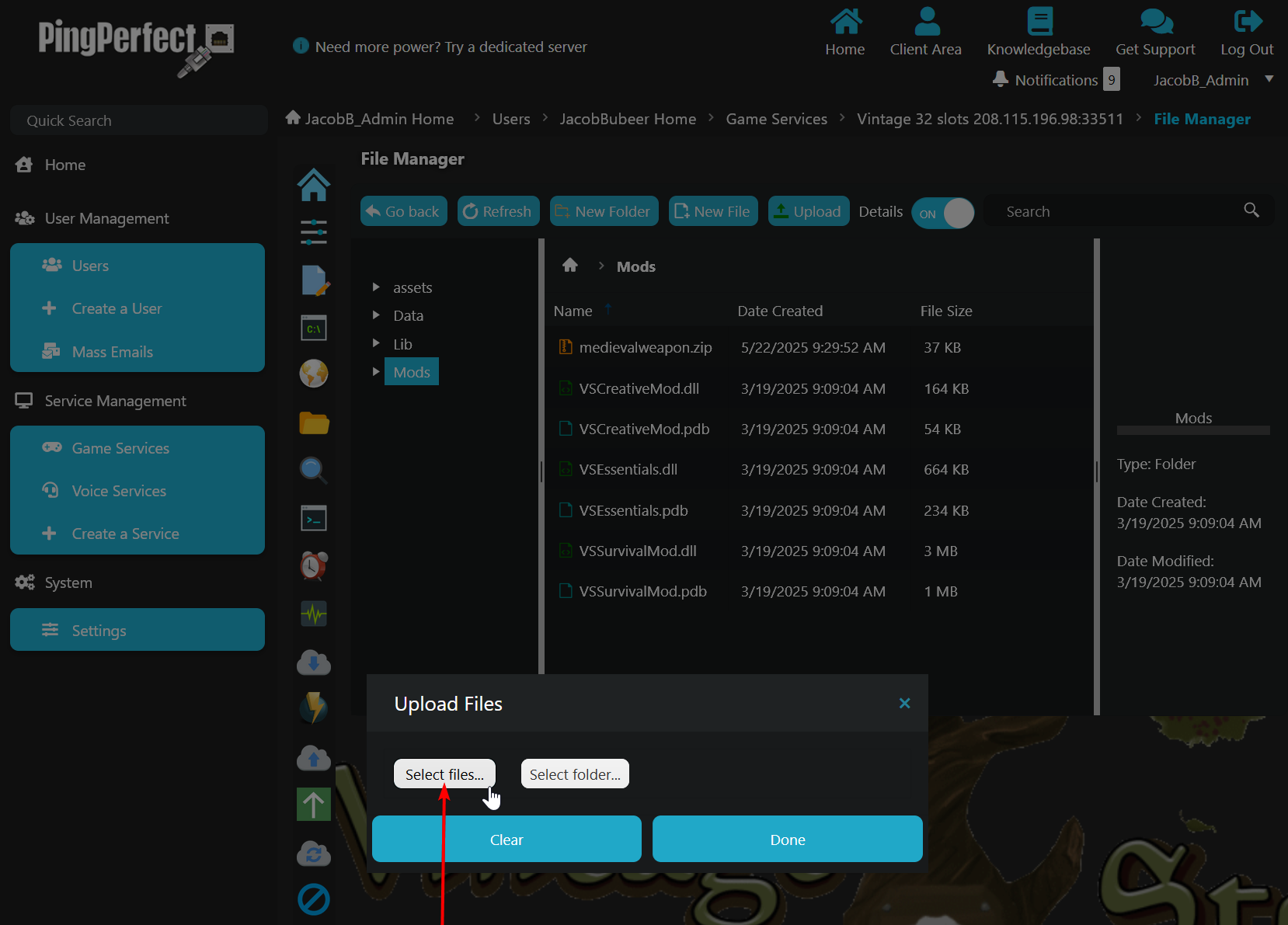Click the globe icon in vertical toolbar
The image size is (1288, 925).
[314, 374]
